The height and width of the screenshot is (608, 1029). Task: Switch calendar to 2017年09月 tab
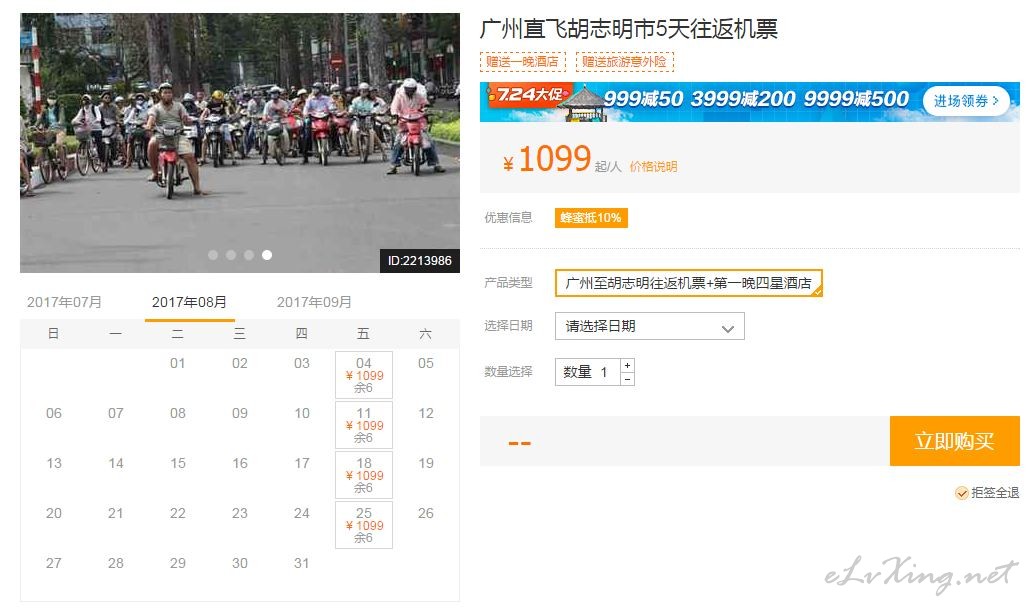pyautogui.click(x=314, y=302)
